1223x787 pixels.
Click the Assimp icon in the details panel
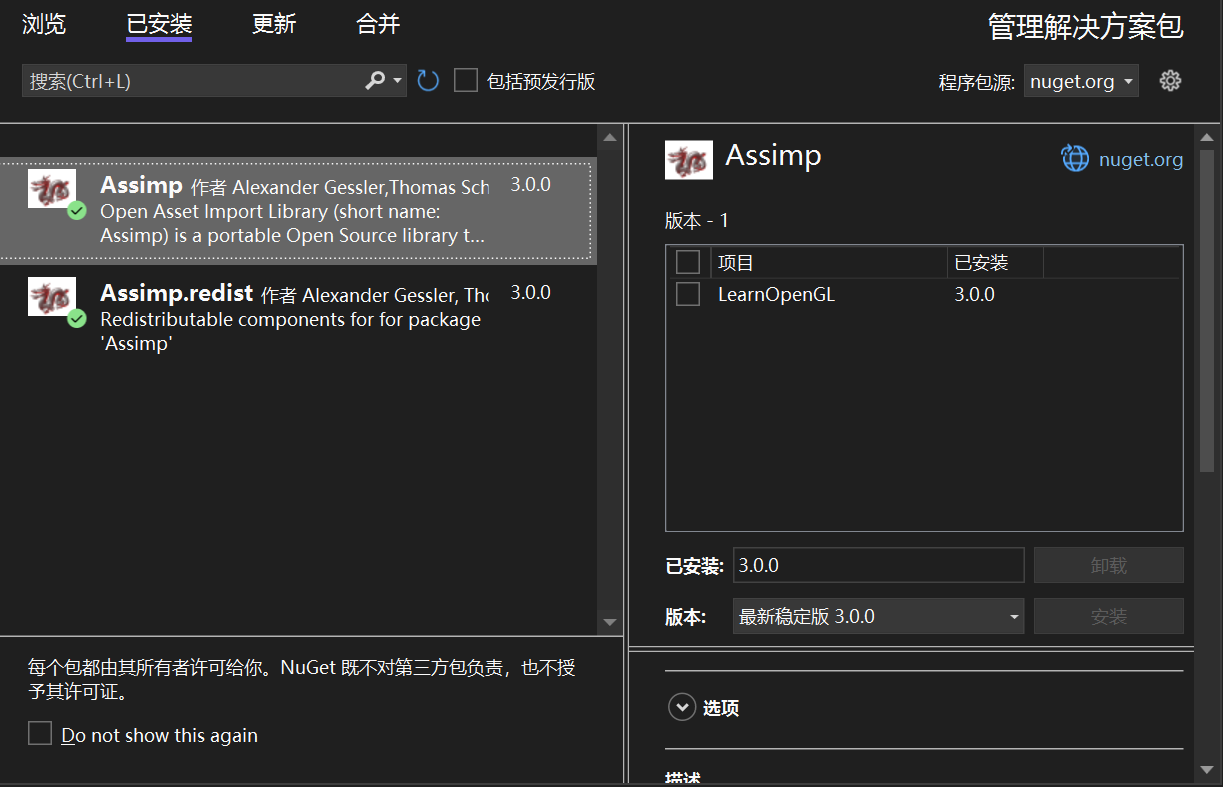click(689, 159)
